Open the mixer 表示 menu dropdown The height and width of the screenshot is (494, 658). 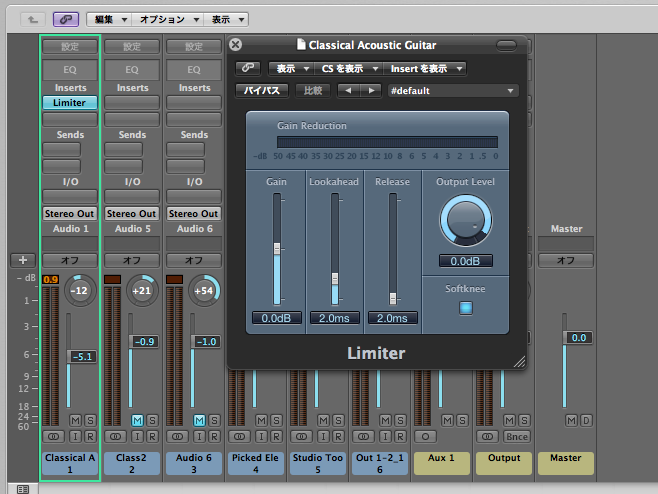226,19
